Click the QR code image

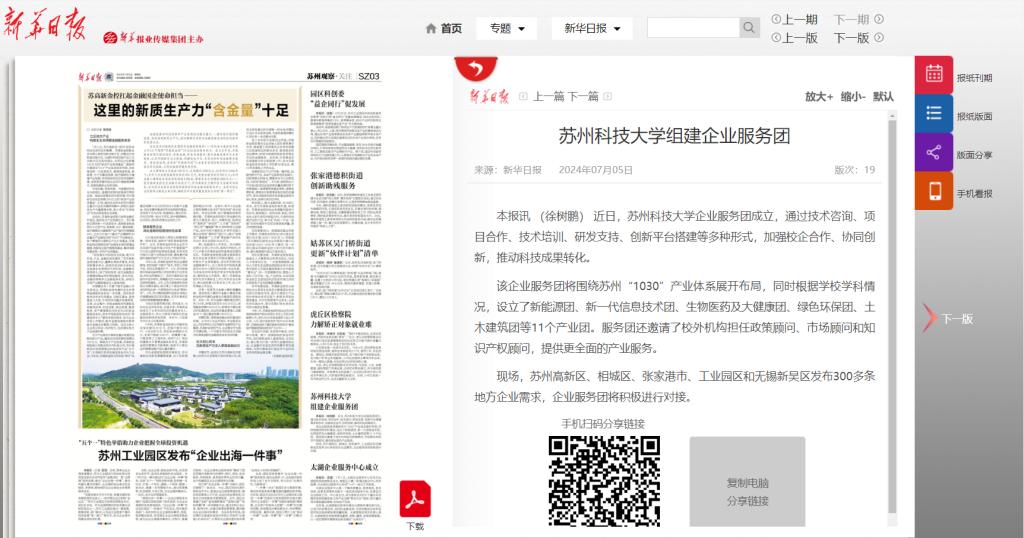(x=604, y=481)
